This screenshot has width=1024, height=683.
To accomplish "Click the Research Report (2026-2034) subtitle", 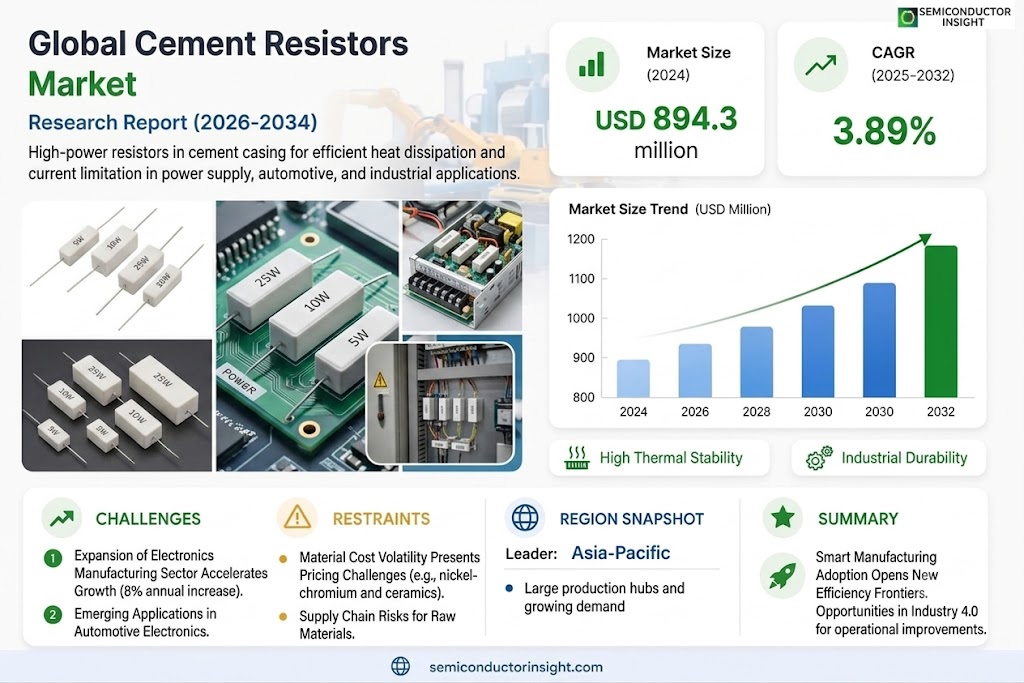I will tap(172, 122).
